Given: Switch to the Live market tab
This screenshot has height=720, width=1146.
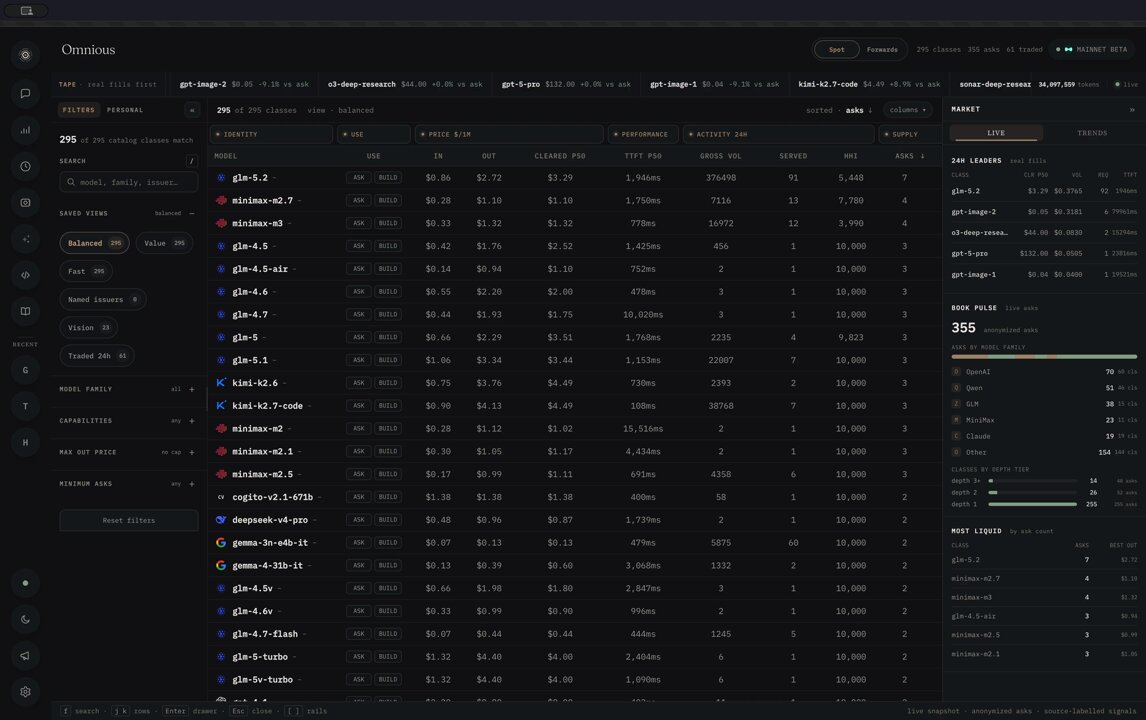Looking at the screenshot, I should point(996,133).
